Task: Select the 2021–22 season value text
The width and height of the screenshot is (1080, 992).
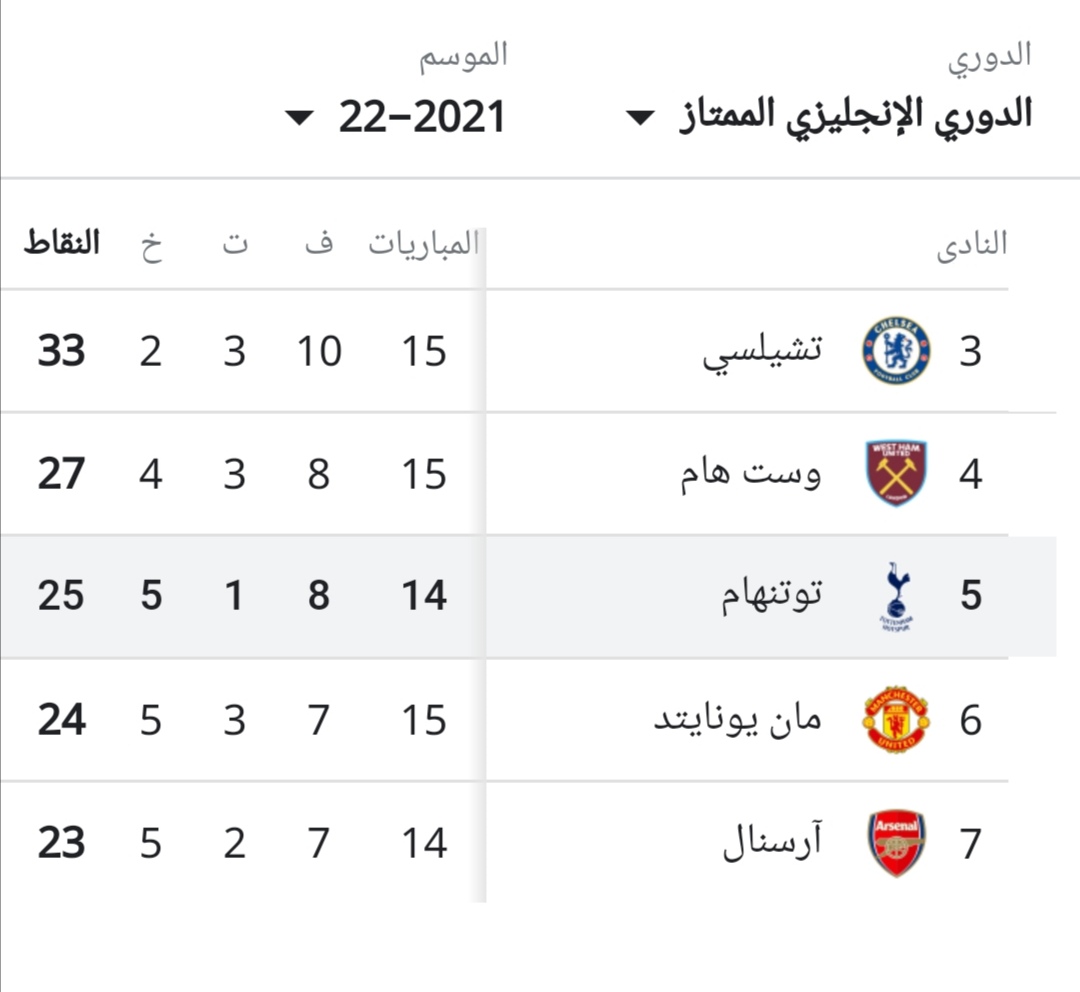Action: click(422, 117)
